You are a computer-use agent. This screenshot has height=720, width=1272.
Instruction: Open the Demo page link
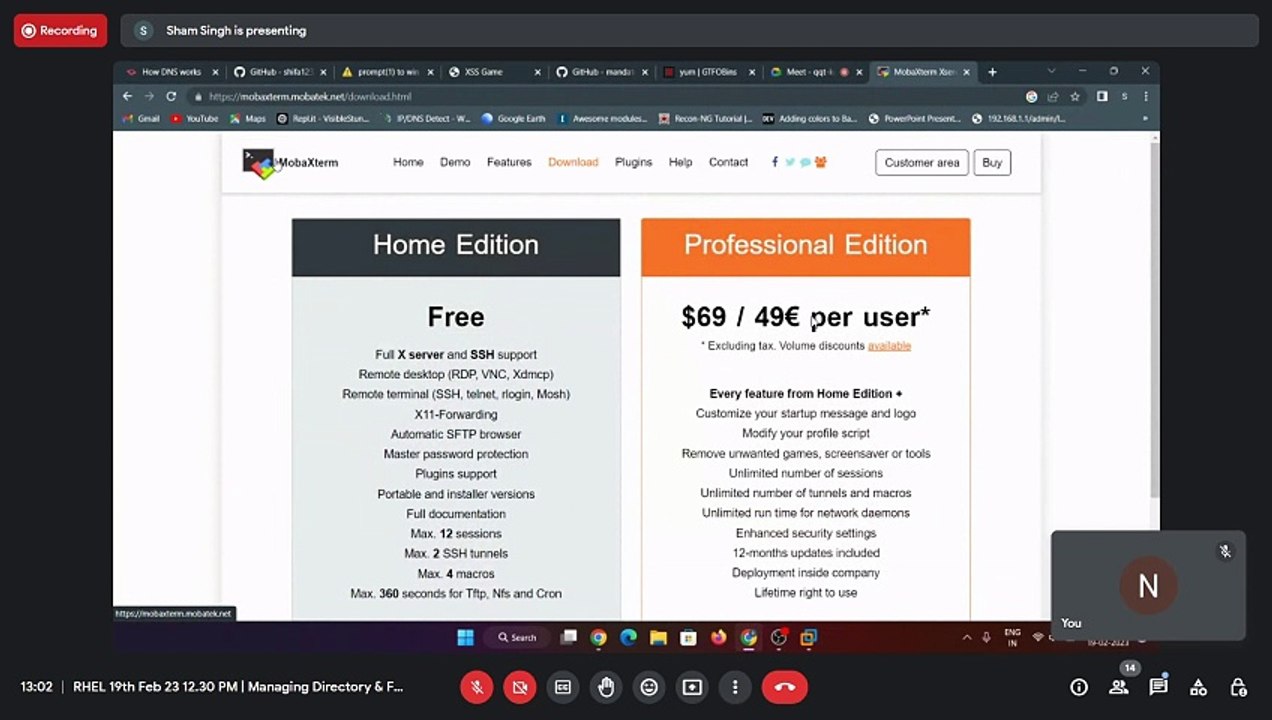click(455, 162)
